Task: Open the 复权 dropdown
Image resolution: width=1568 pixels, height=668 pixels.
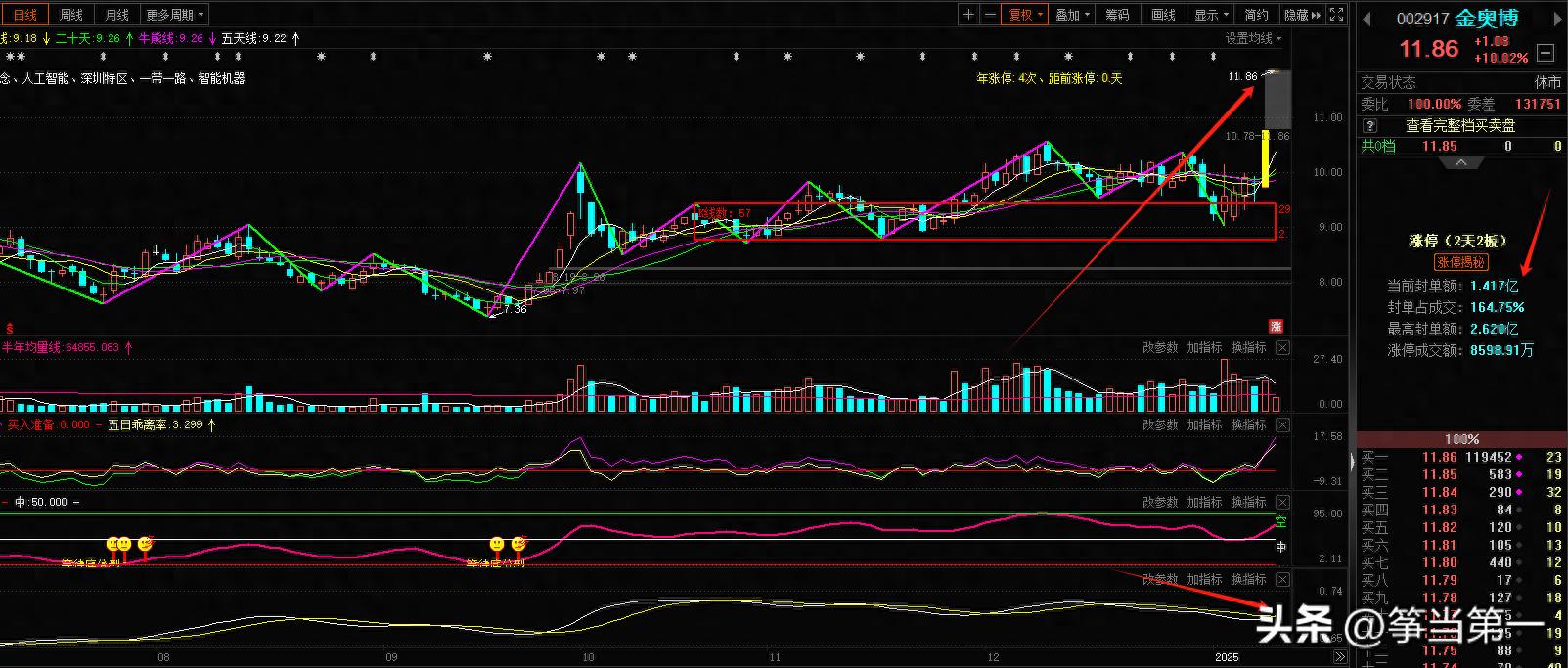Action: pyautogui.click(x=1026, y=15)
